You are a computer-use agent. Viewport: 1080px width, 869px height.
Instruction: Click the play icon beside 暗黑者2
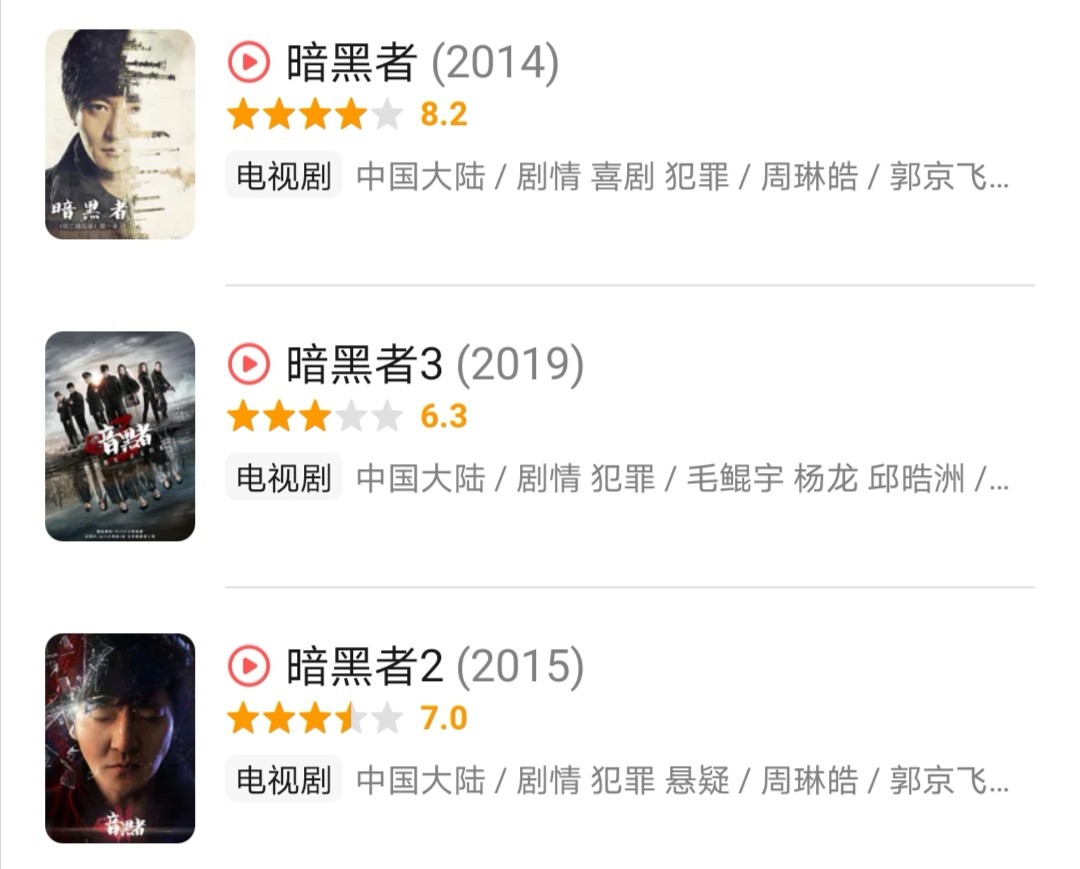point(248,667)
